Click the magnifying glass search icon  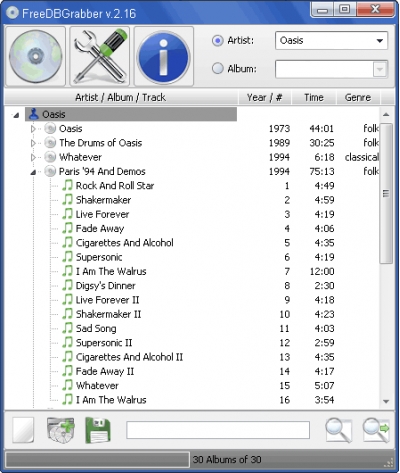point(338,430)
